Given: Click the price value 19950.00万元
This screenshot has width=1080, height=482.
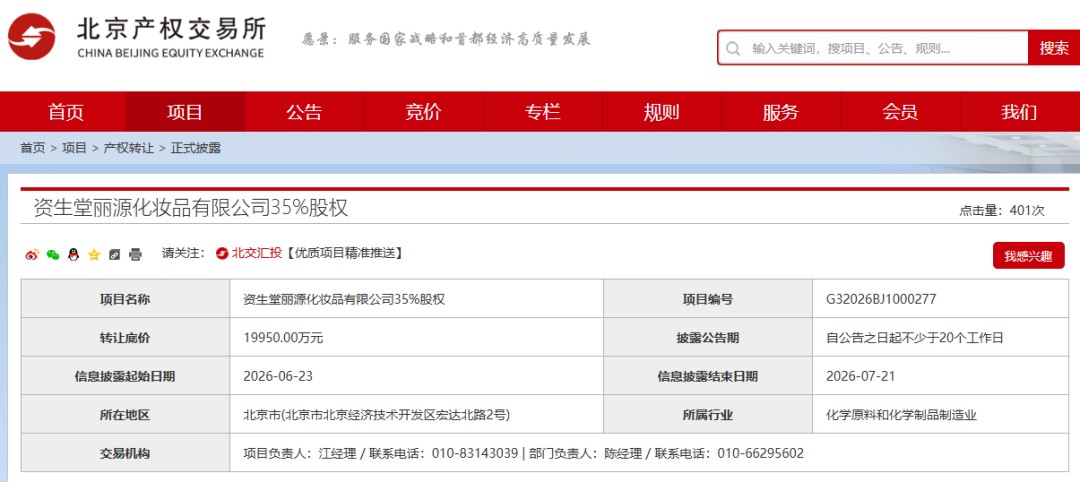Looking at the screenshot, I should pos(283,338).
